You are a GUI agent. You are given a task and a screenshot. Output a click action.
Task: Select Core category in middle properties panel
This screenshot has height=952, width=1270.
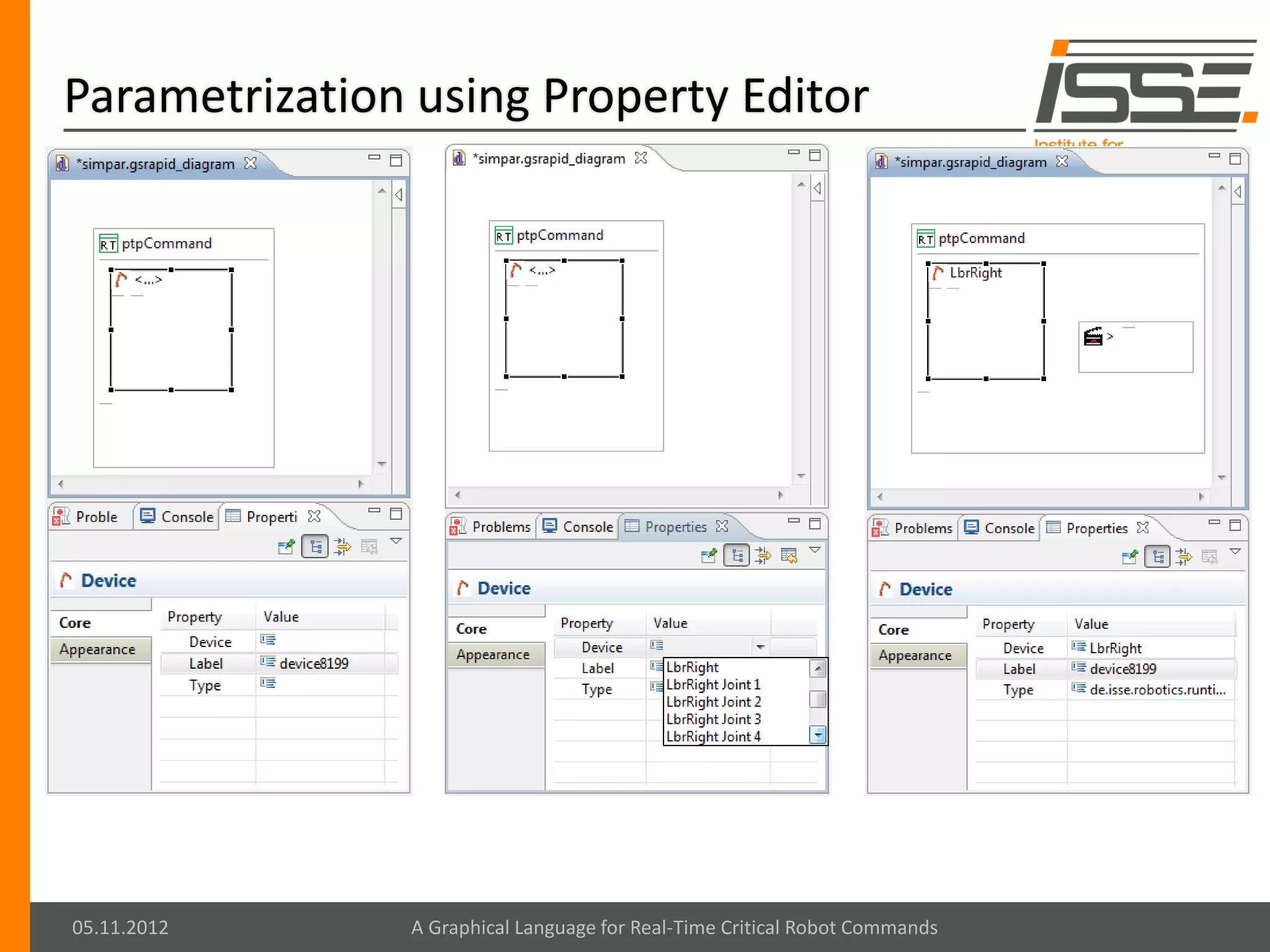coord(496,629)
